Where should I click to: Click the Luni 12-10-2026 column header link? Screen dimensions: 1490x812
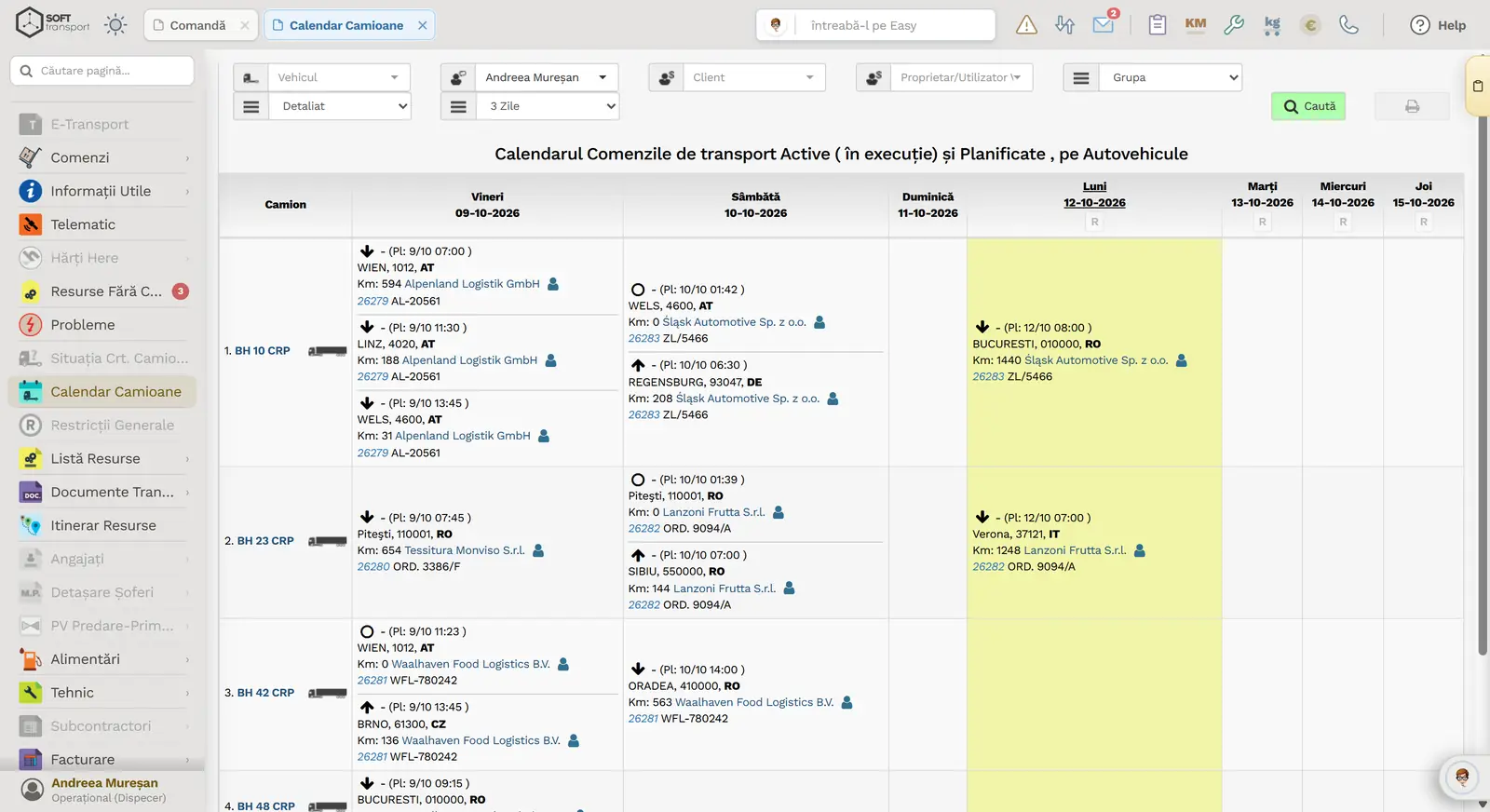1094,195
